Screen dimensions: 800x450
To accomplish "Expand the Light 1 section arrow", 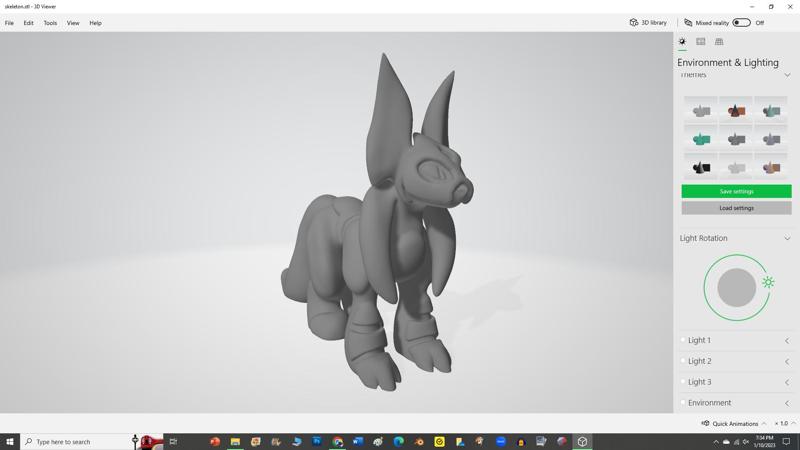I will pos(787,340).
